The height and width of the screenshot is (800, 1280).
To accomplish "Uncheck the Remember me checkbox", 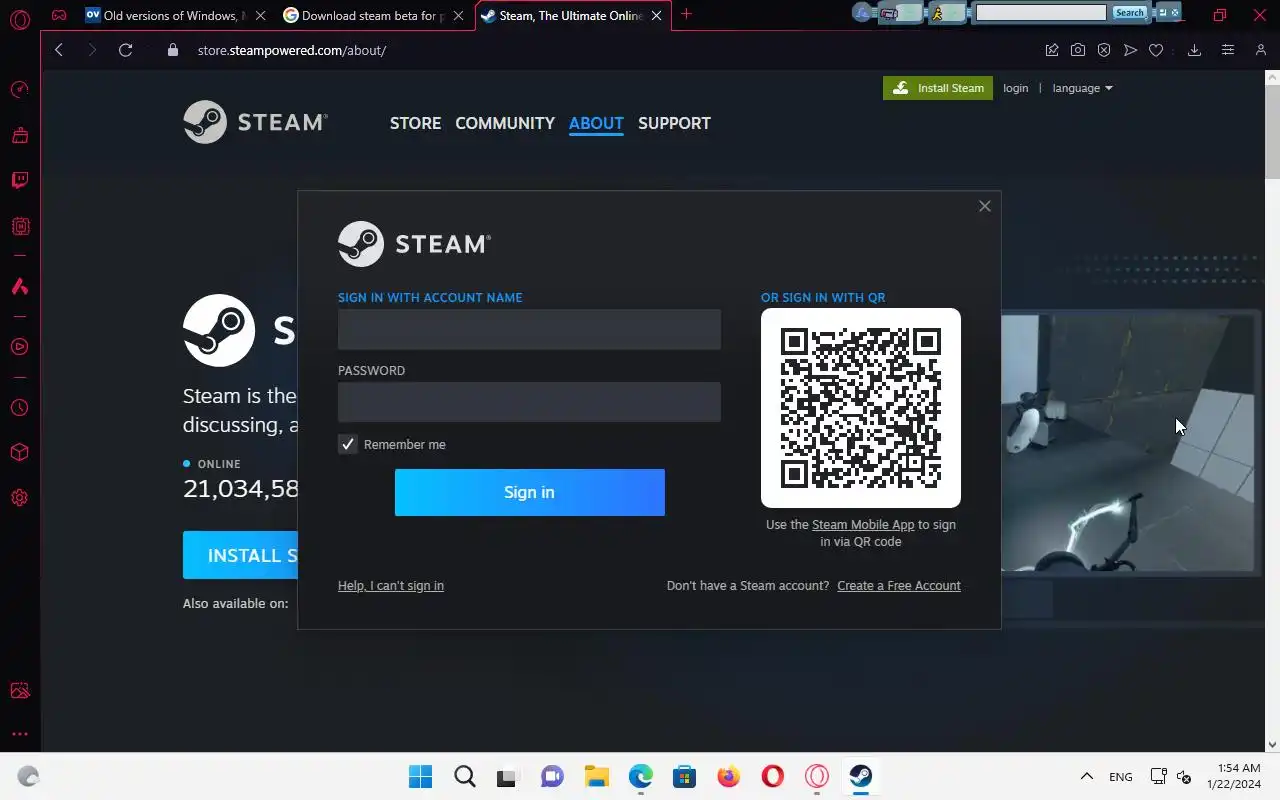I will 348,444.
